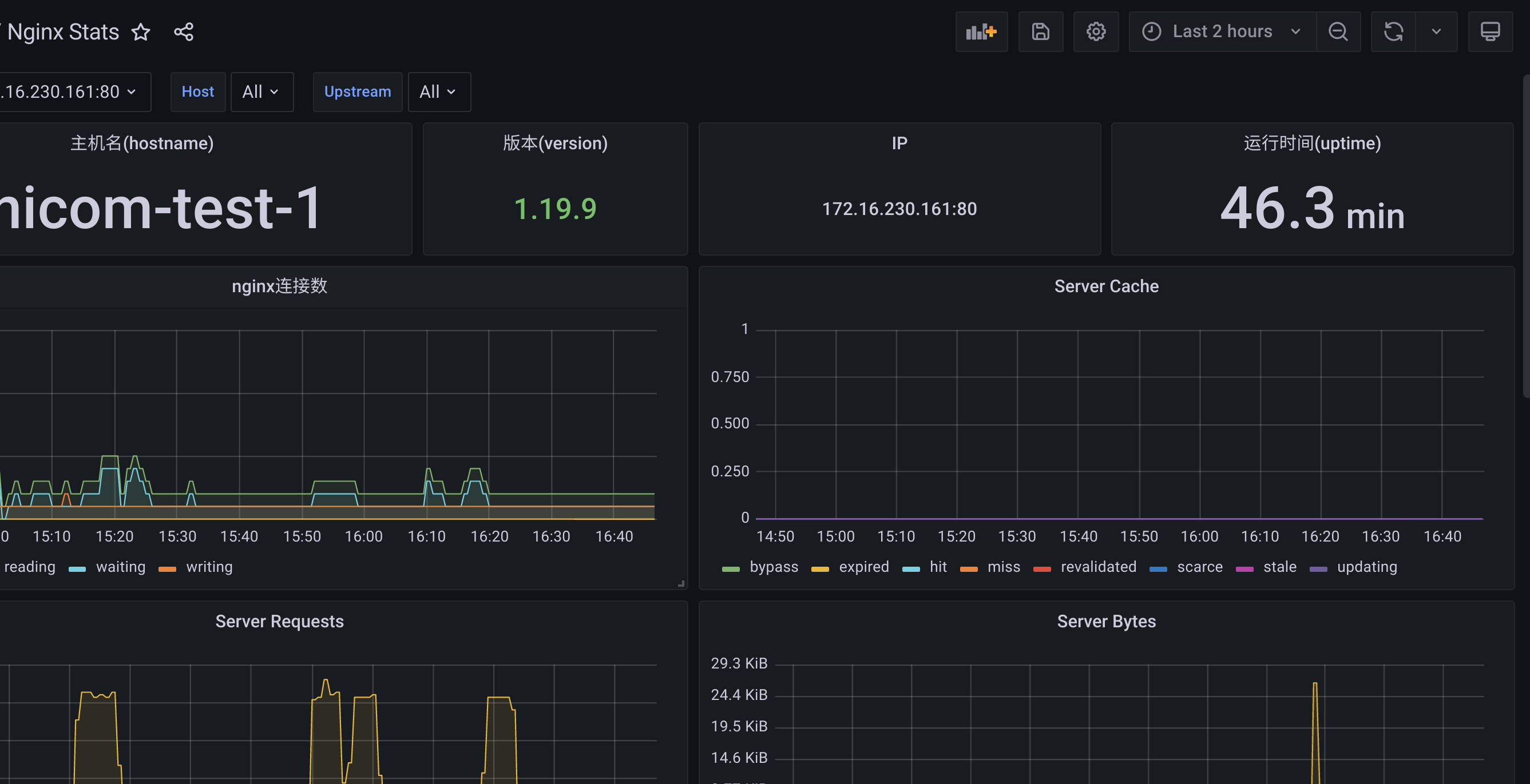This screenshot has width=1530, height=784.
Task: Toggle the revalidated legend series
Action: pos(1099,567)
